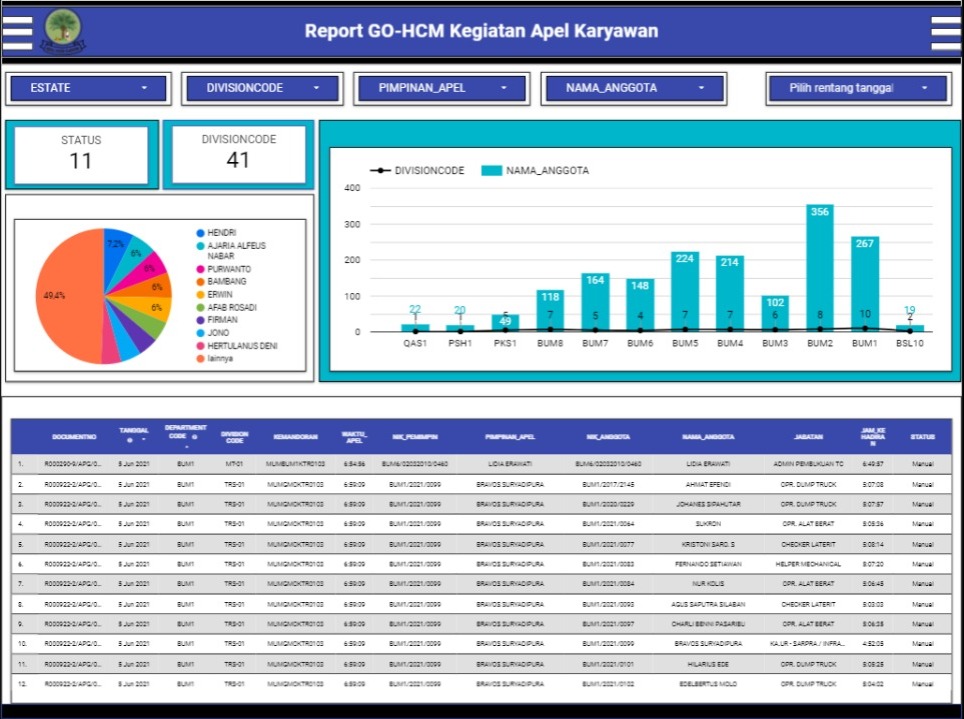
Task: Click the STATUS scorecard showing 11
Action: tap(81, 154)
